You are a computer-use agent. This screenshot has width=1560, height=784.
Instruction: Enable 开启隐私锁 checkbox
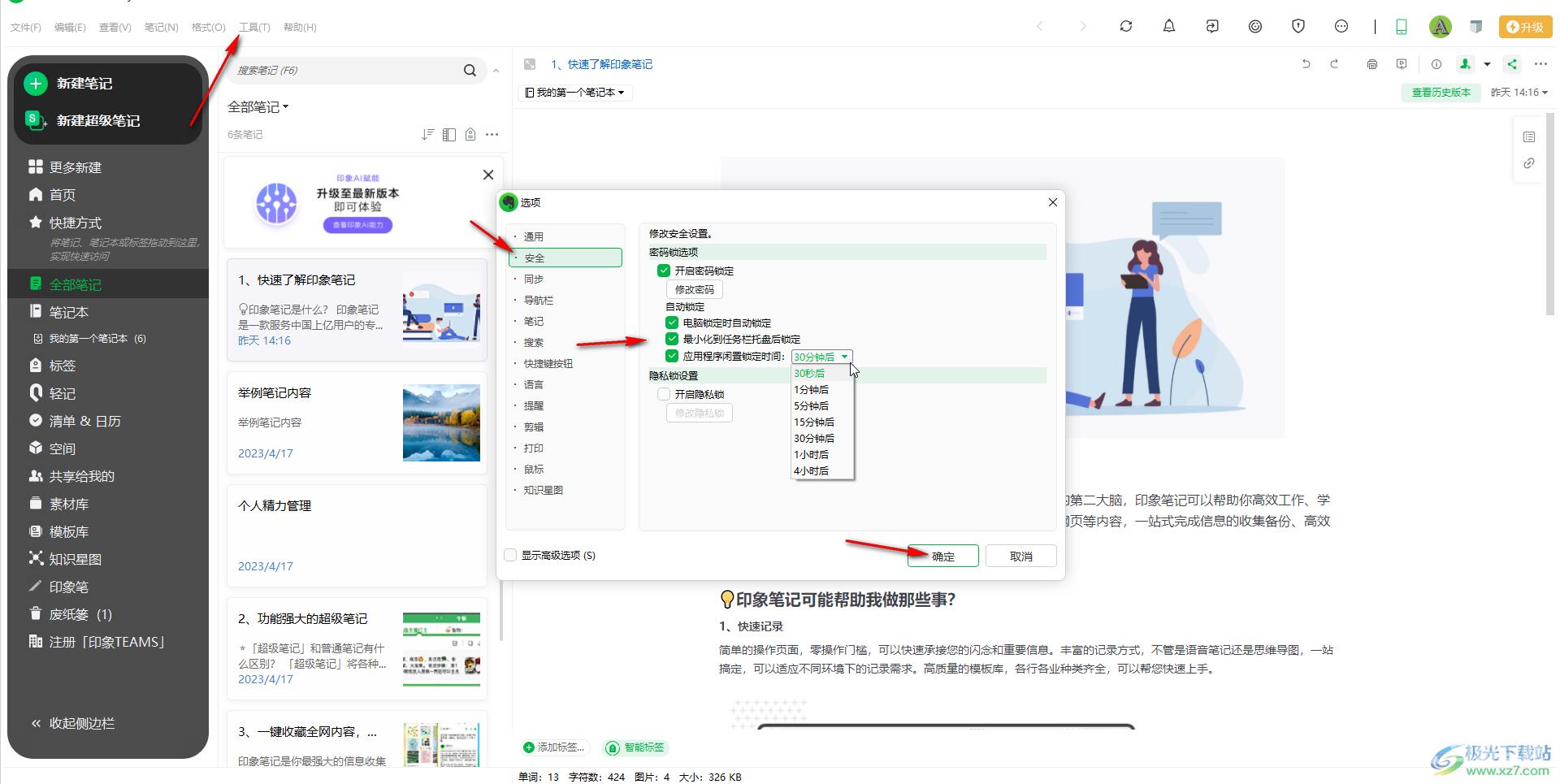pyautogui.click(x=664, y=394)
